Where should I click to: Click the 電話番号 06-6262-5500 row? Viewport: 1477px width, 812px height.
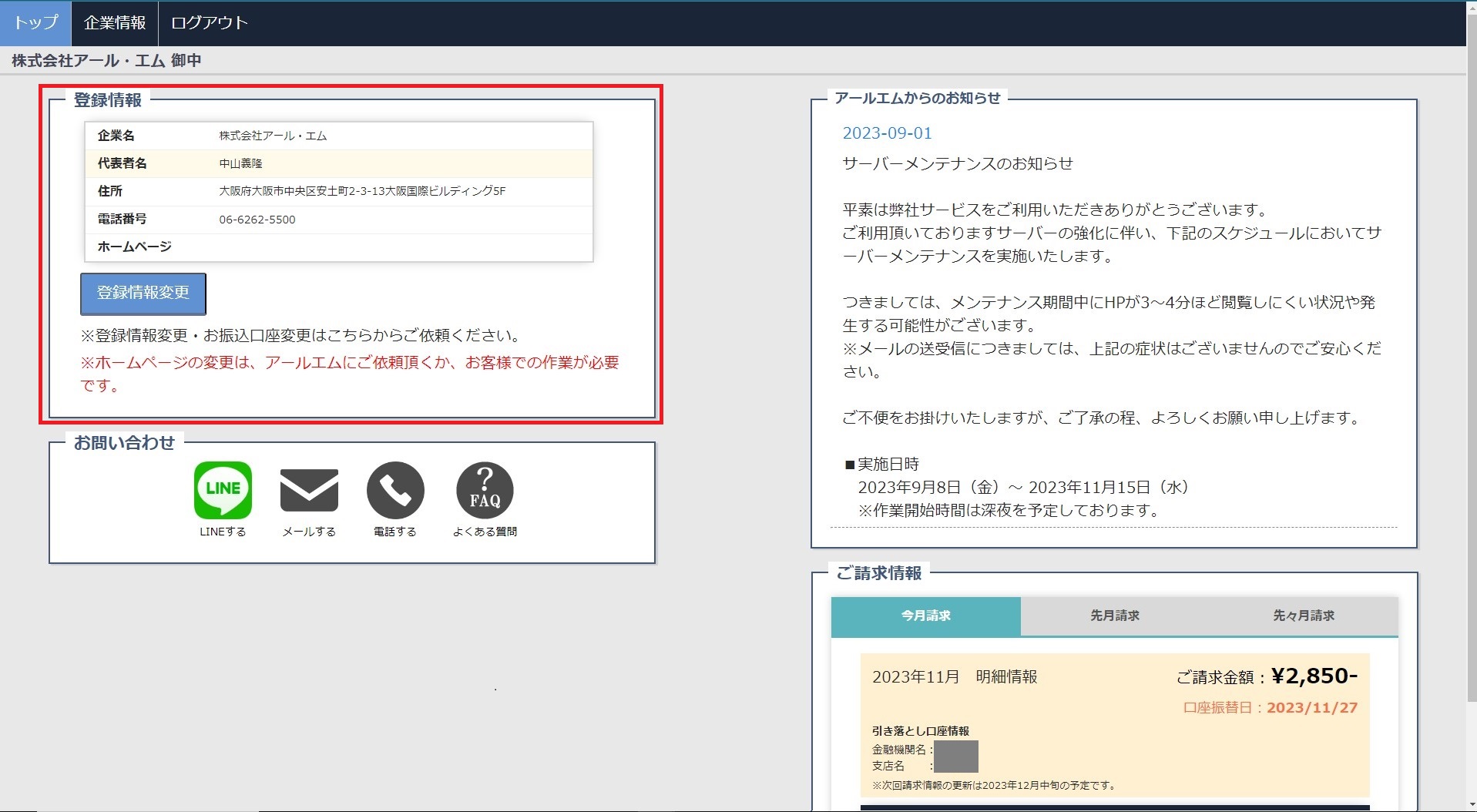tap(338, 220)
